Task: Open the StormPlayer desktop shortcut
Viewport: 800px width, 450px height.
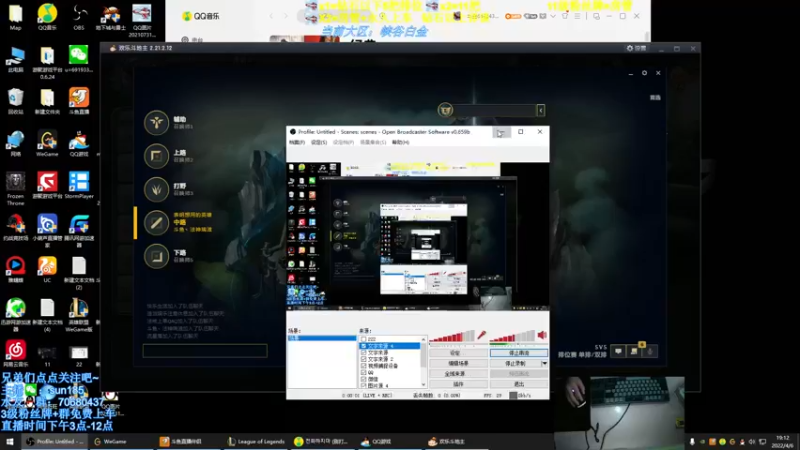Action: click(x=79, y=185)
